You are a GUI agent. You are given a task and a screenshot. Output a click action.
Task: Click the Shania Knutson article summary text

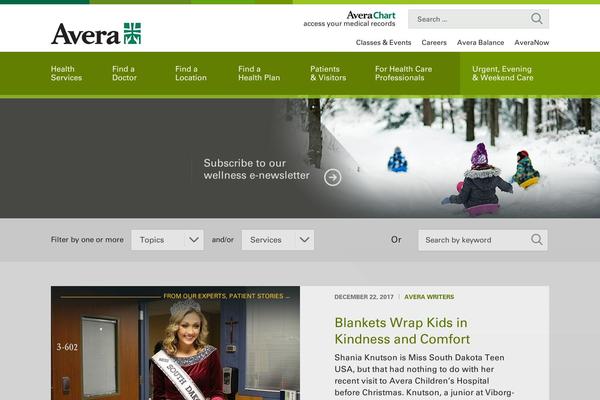point(424,375)
